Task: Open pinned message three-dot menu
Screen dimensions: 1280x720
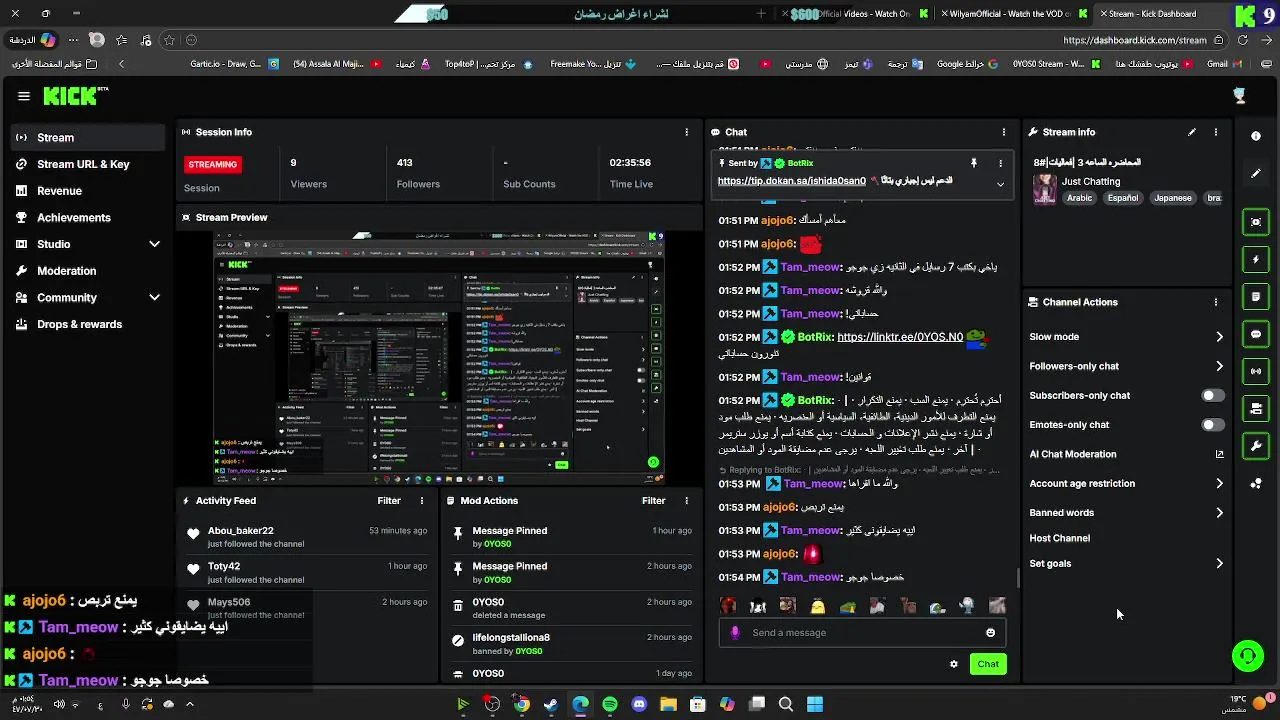Action: [x=1000, y=163]
